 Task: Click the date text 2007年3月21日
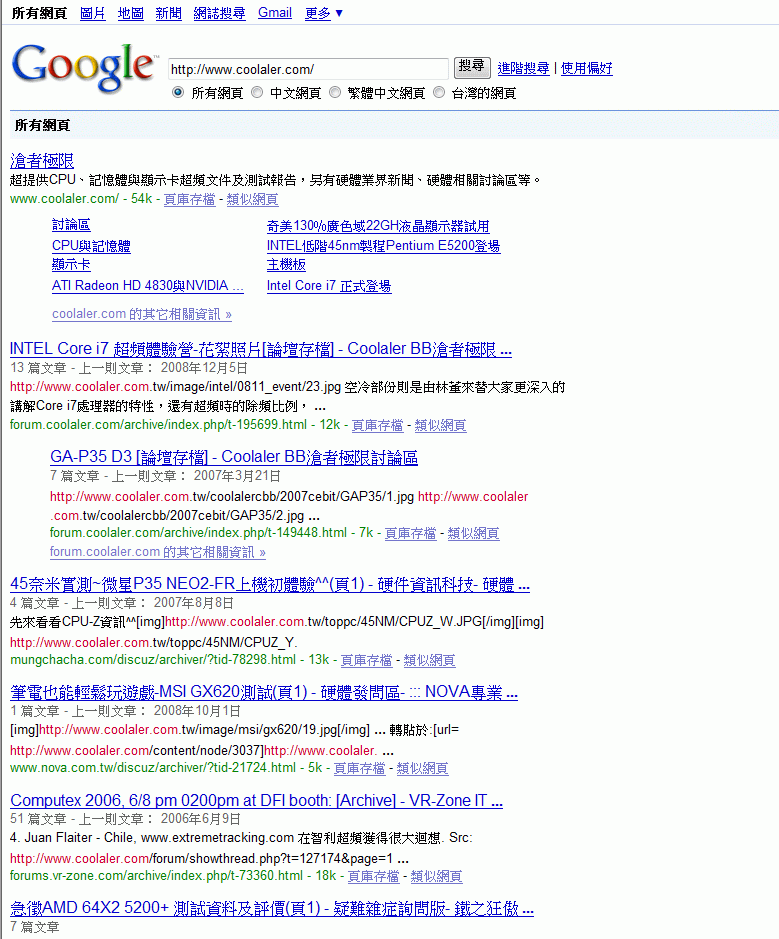click(x=237, y=476)
